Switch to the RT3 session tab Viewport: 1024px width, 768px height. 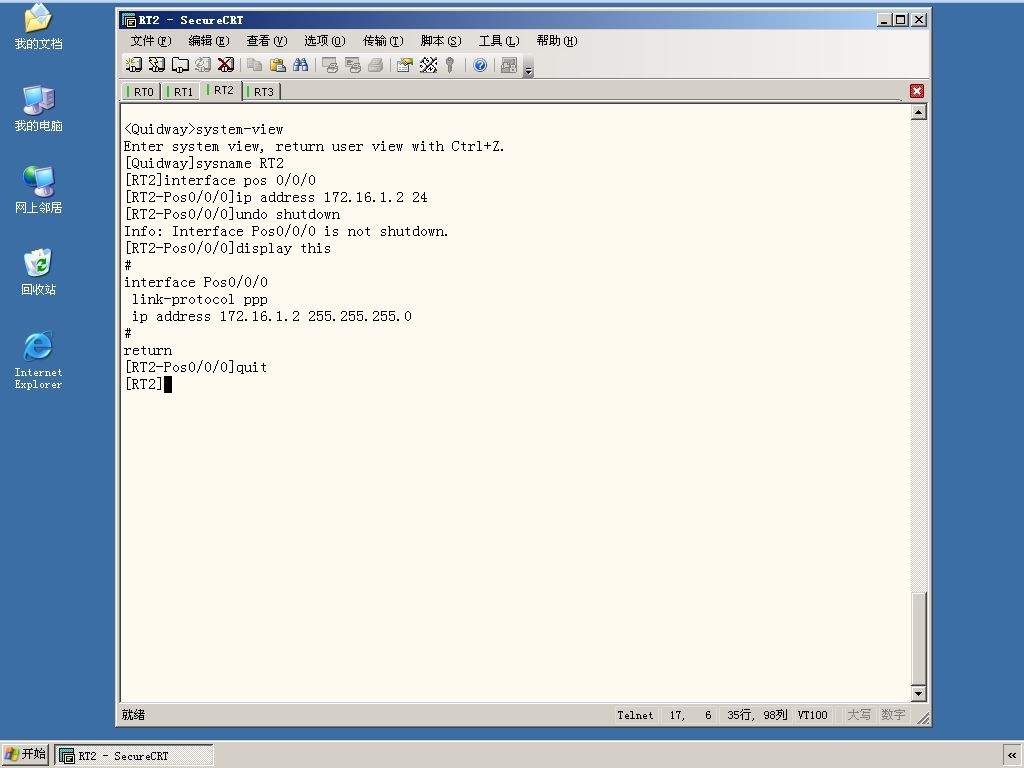point(261,91)
